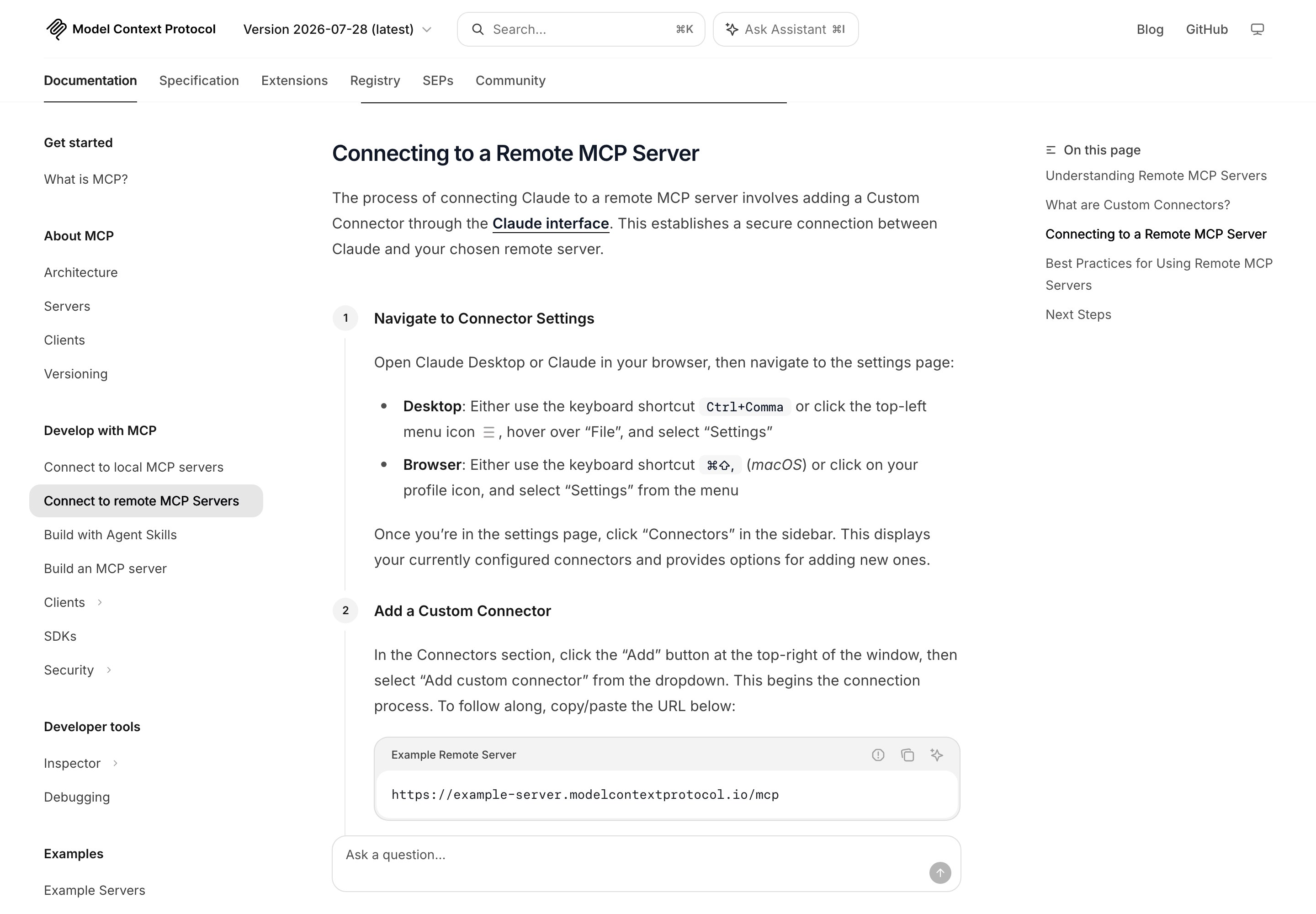
Task: Open What is MCP? page
Action: (86, 179)
